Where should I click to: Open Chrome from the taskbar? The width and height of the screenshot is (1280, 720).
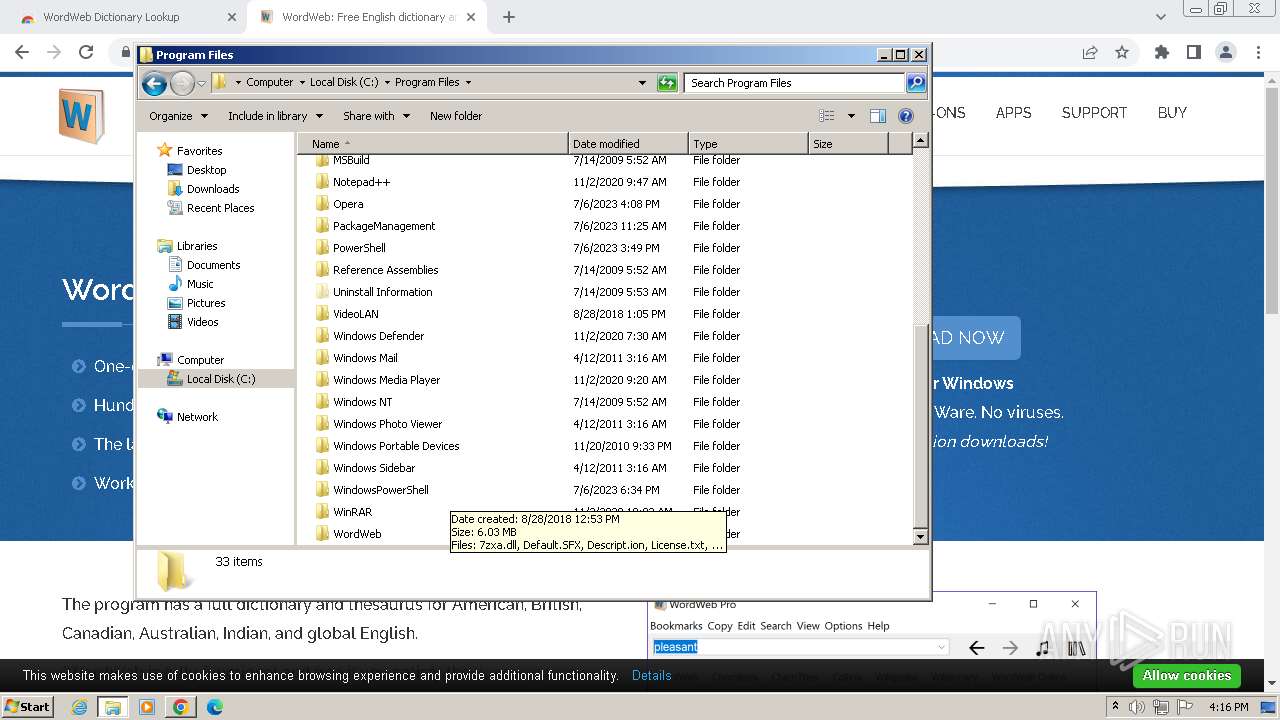click(x=180, y=707)
